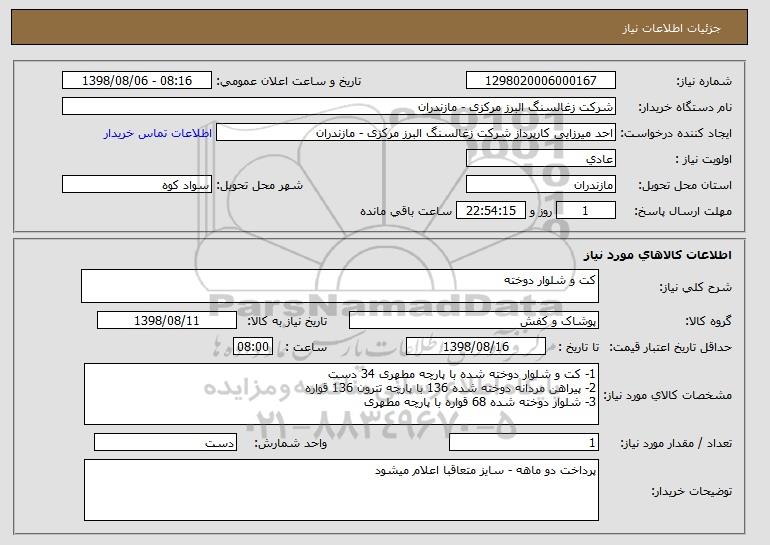The width and height of the screenshot is (770, 545).
Task: Select the priority field عادی
Action: 541,159
